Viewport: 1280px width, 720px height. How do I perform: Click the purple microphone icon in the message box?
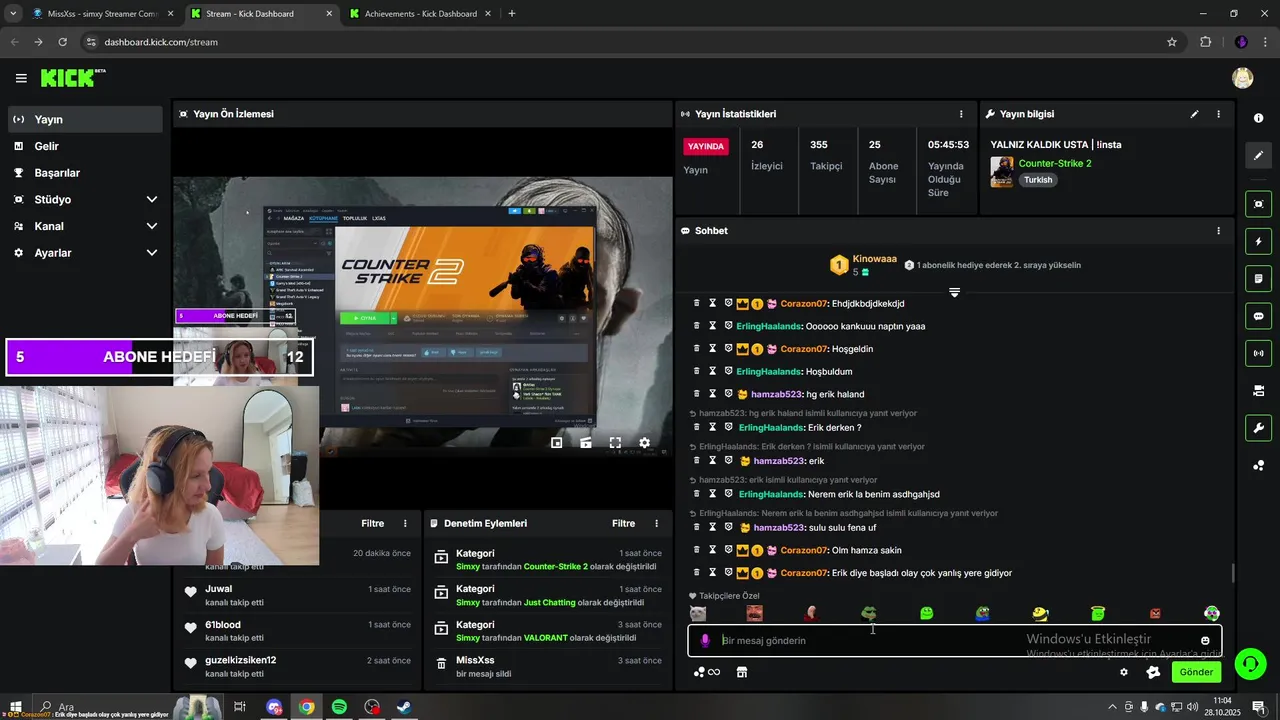(x=705, y=640)
